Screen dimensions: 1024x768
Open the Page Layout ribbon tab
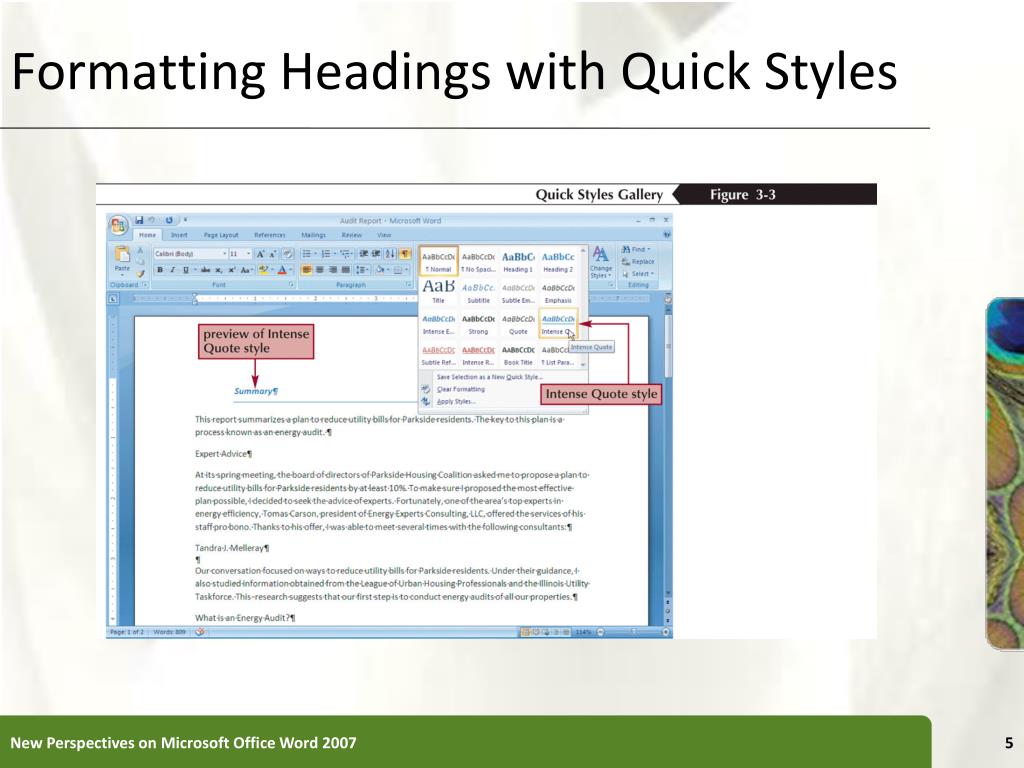(x=221, y=235)
